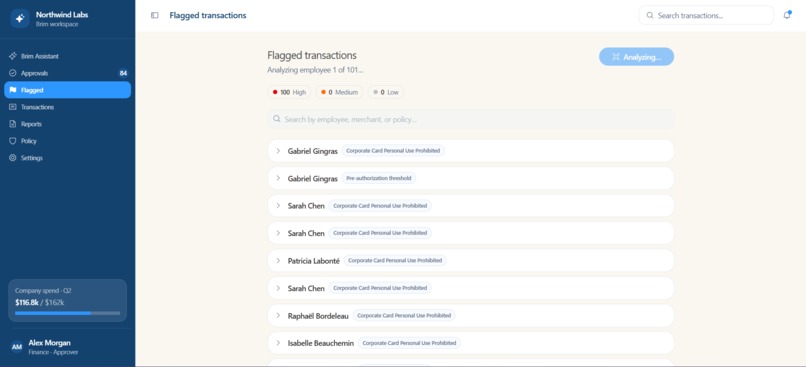Click the company spend Q2 progress bar
Screen dimensions: 806x367
[x=67, y=313]
